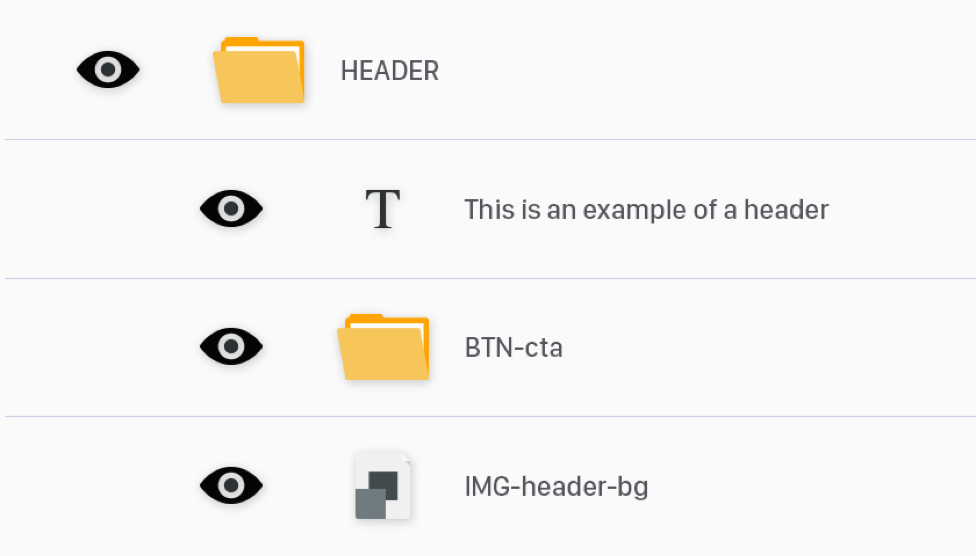Image resolution: width=976 pixels, height=556 pixels.
Task: Select the HEADER layer name
Action: 389,71
